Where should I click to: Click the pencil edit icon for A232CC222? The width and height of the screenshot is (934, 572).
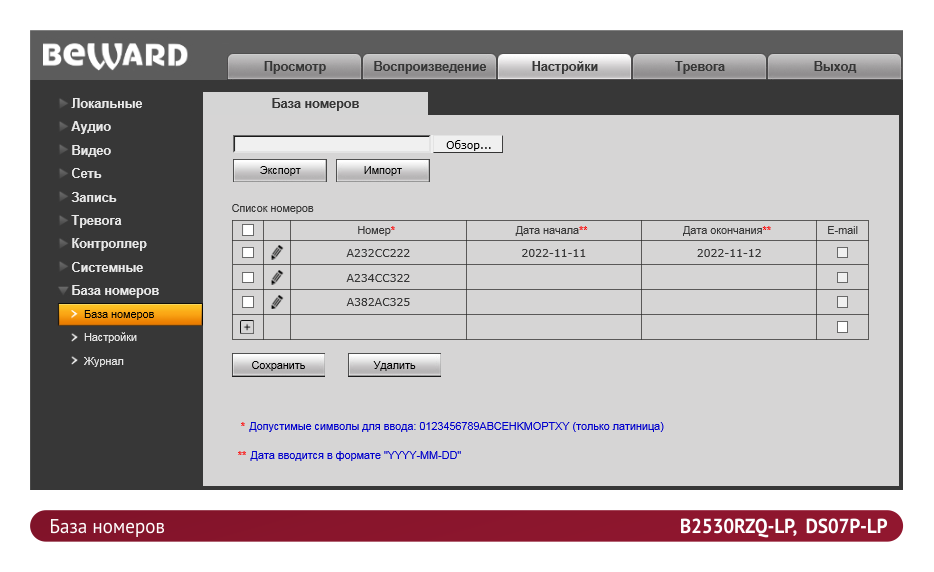coord(277,253)
